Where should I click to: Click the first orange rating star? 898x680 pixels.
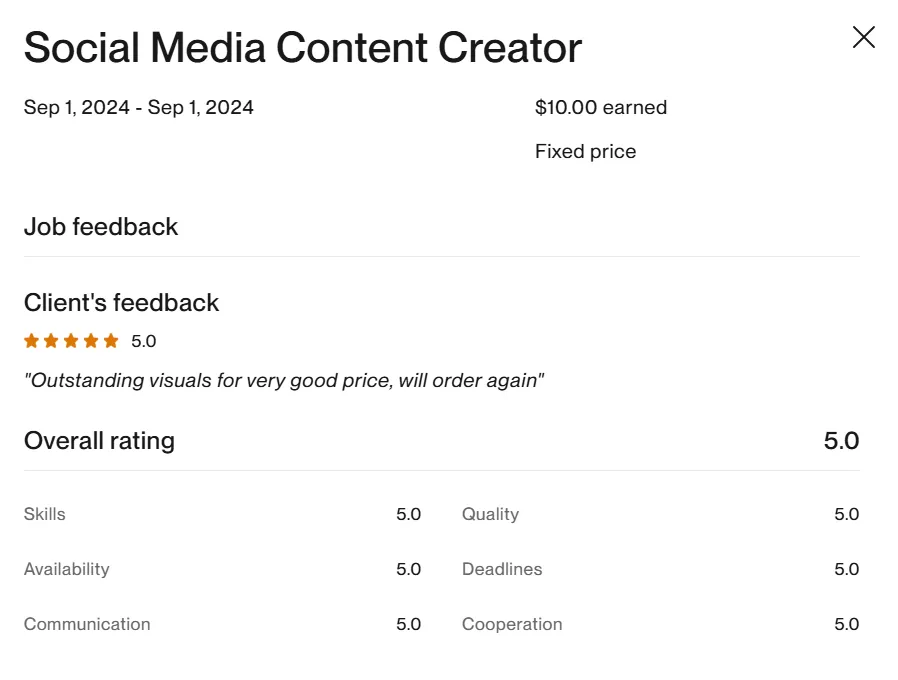(x=31, y=341)
